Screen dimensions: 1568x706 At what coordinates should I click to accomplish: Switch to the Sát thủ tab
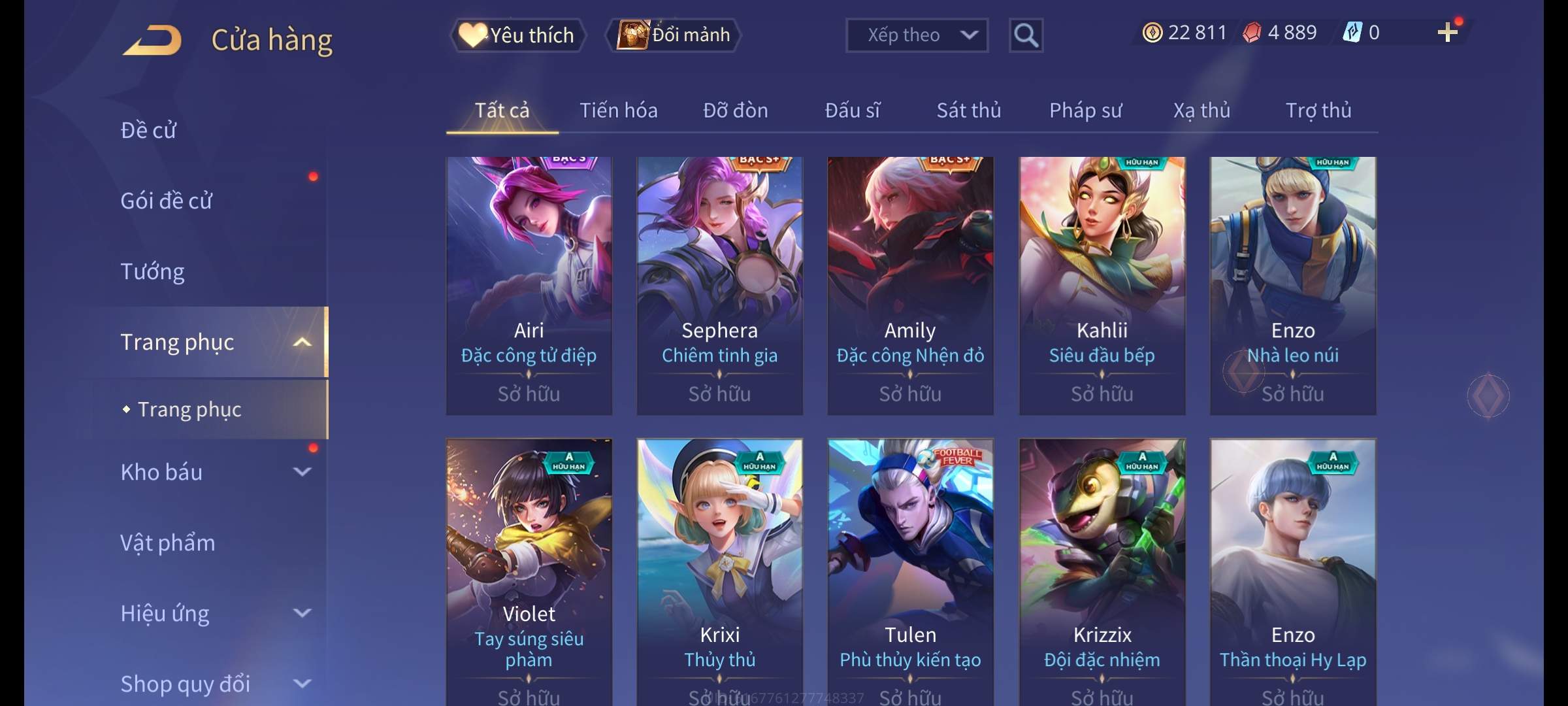968,110
